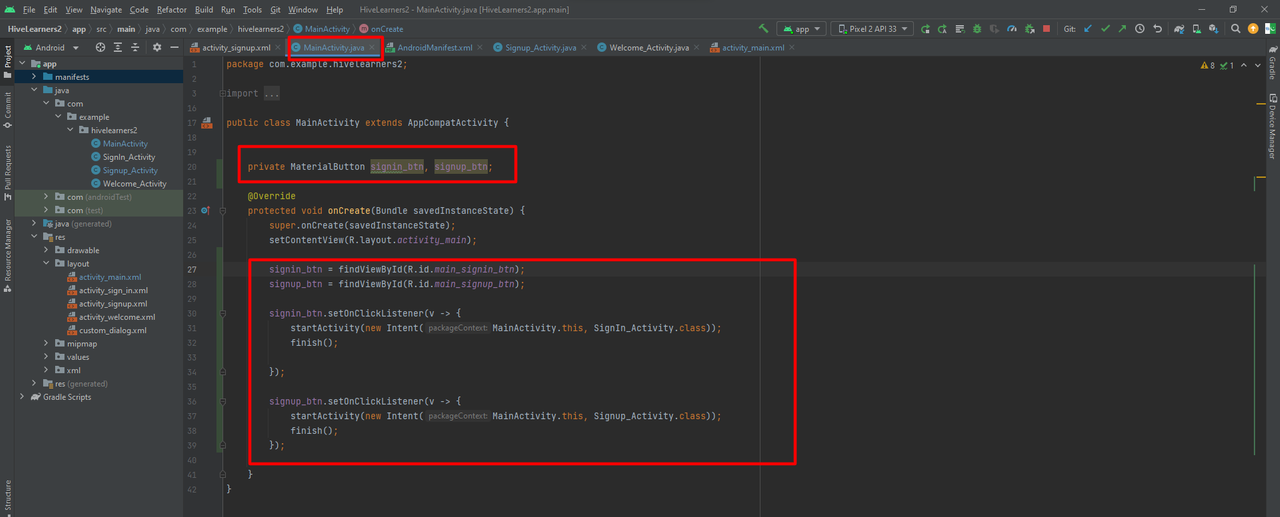Close the MainActivity.java tab

pyautogui.click(x=373, y=47)
